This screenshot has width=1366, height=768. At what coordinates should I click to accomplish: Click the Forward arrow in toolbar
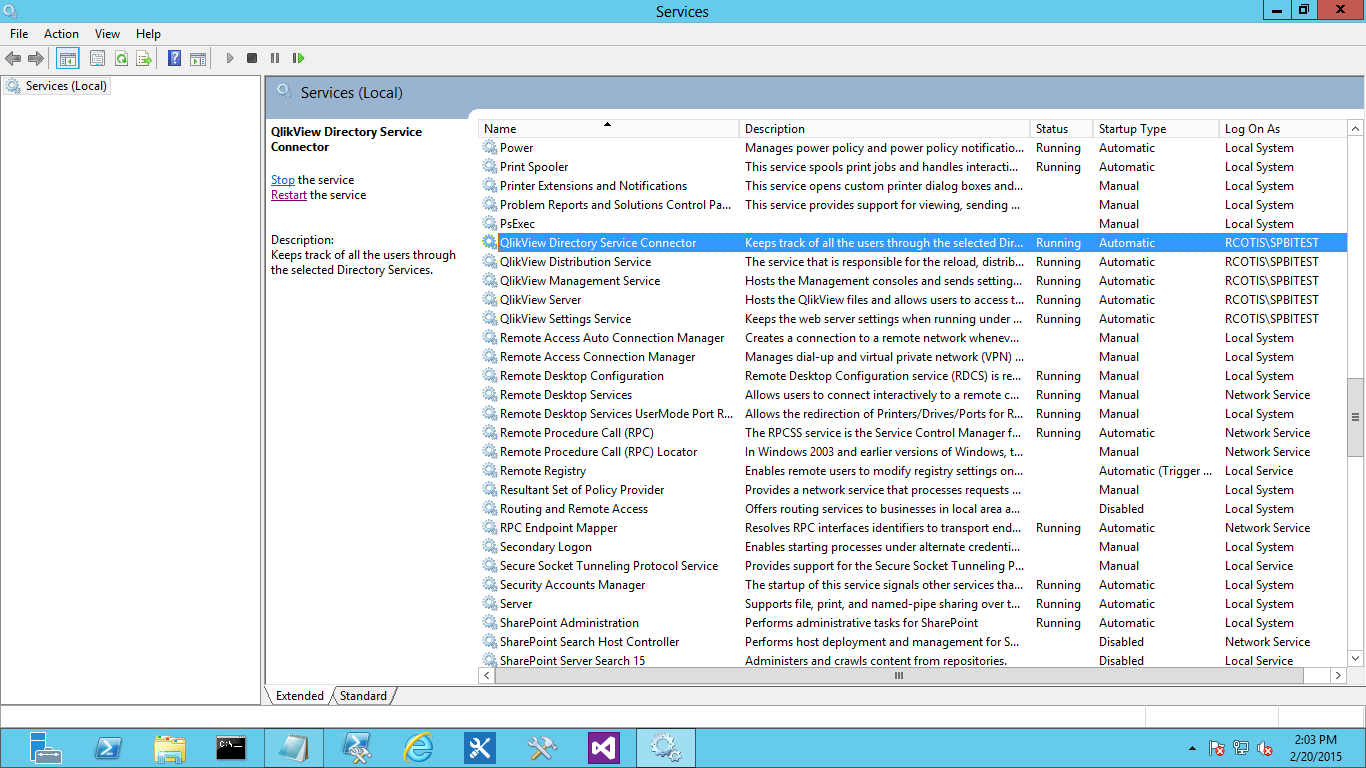(x=36, y=59)
